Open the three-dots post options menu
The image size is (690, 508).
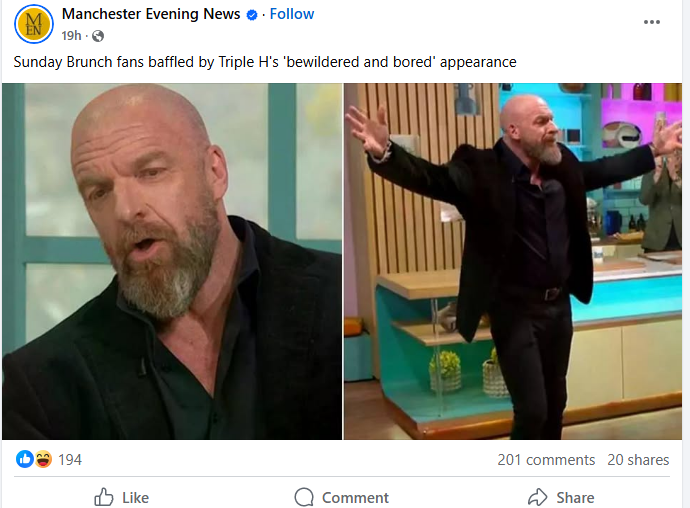[x=652, y=22]
